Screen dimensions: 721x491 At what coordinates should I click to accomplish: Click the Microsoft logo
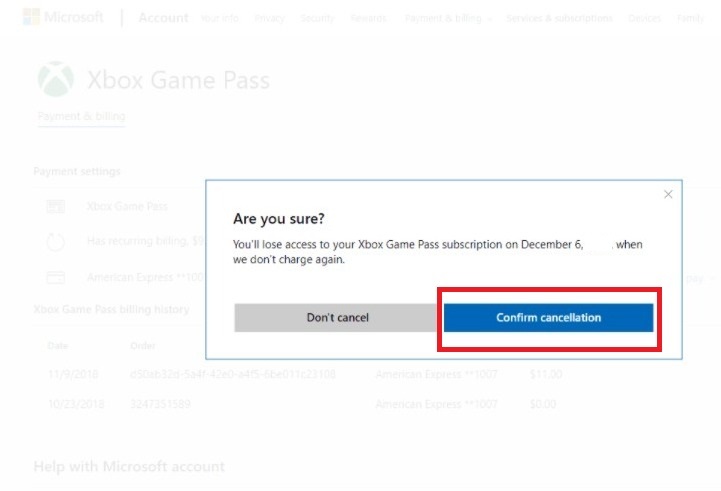pyautogui.click(x=62, y=18)
